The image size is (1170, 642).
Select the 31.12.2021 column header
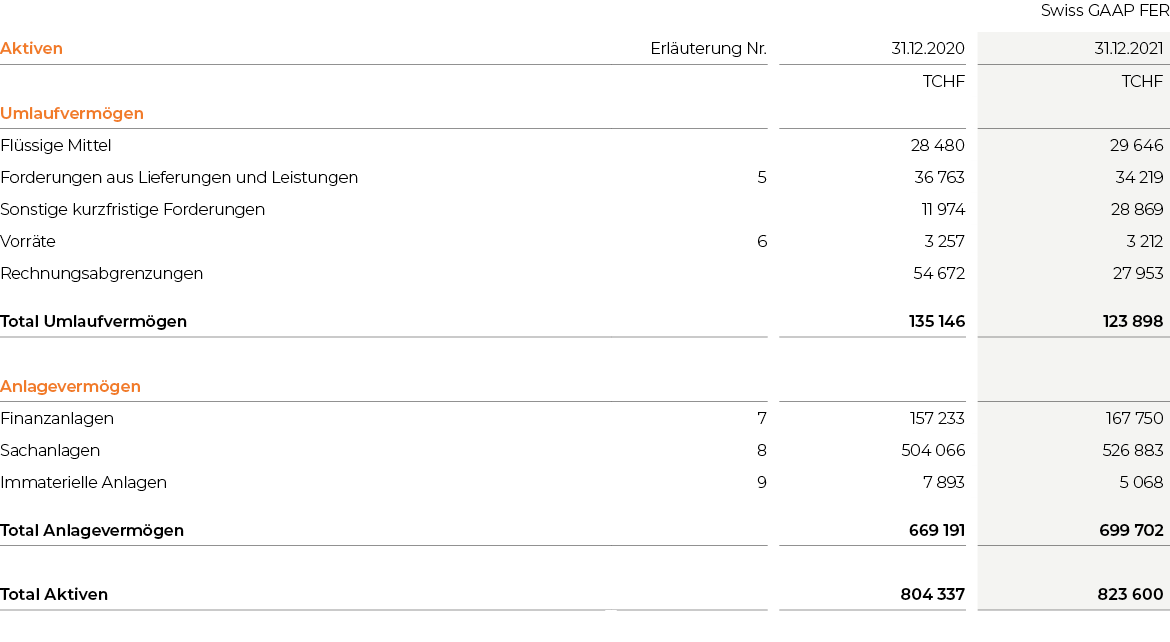1128,49
